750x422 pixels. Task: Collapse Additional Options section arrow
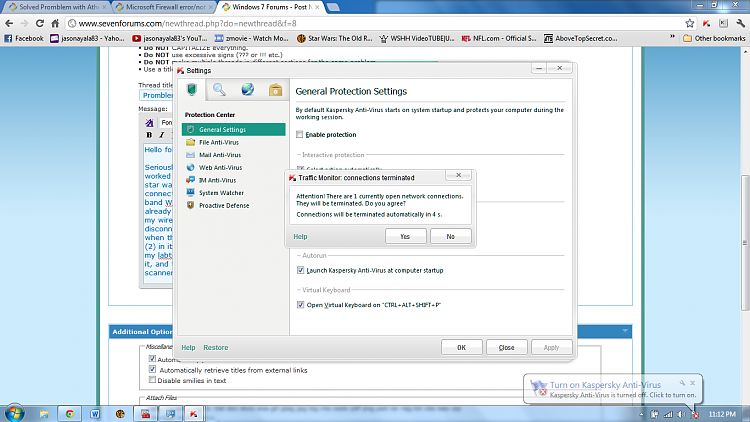625,331
